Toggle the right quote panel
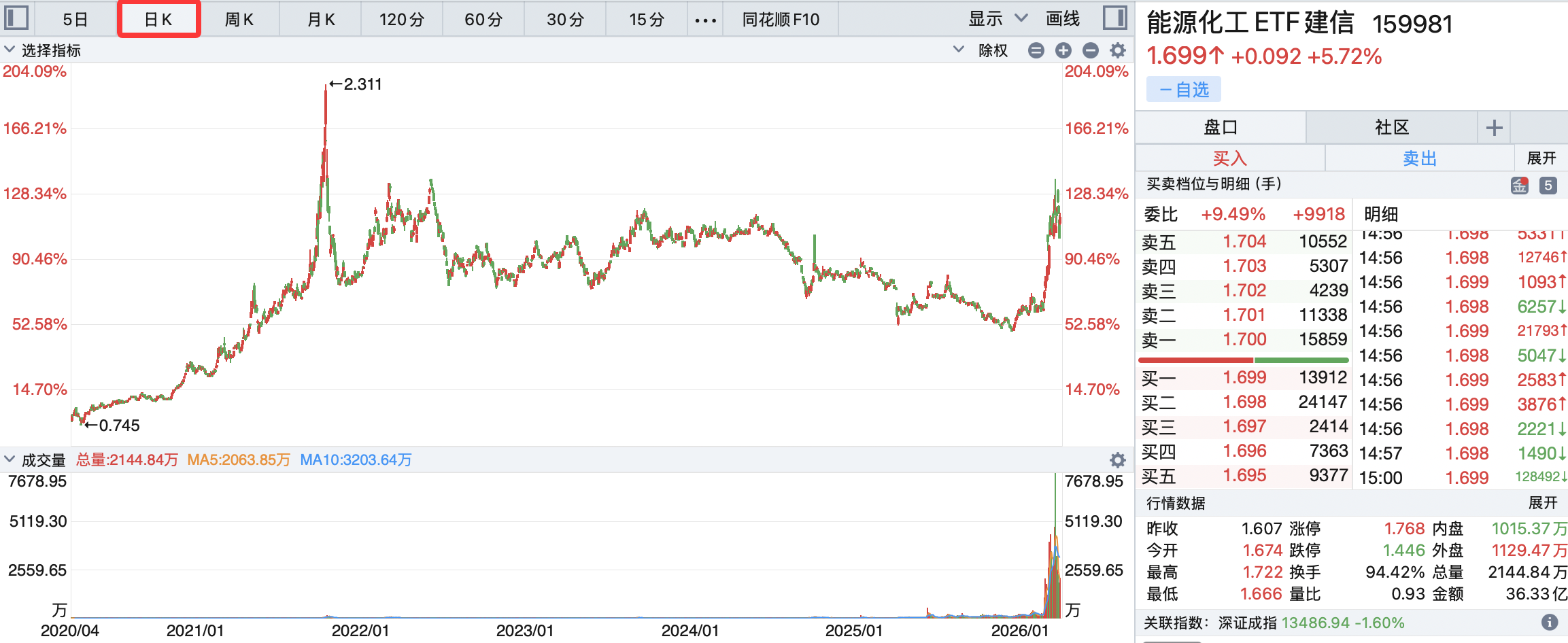1568x643 pixels. (x=1114, y=18)
